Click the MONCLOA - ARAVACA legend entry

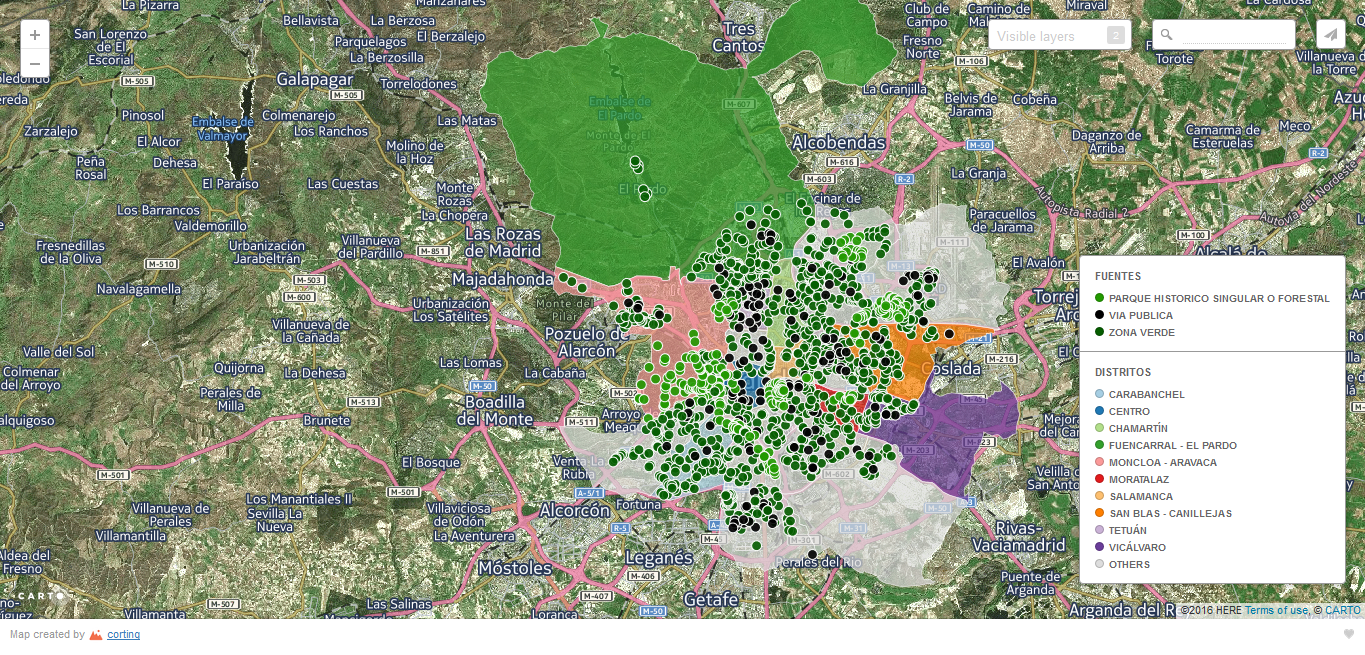[x=1162, y=462]
